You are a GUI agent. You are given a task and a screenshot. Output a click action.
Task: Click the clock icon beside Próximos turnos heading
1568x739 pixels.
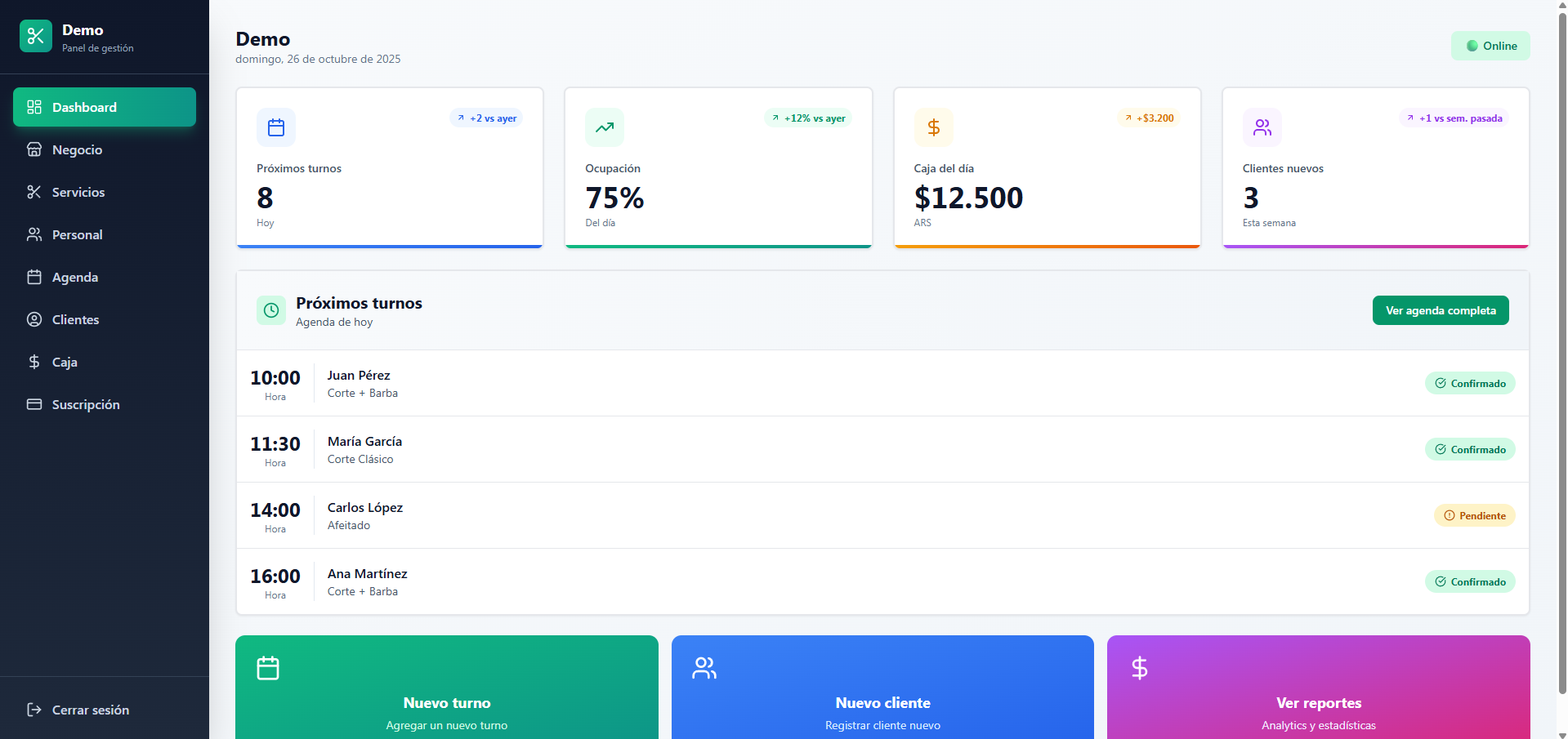[270, 310]
